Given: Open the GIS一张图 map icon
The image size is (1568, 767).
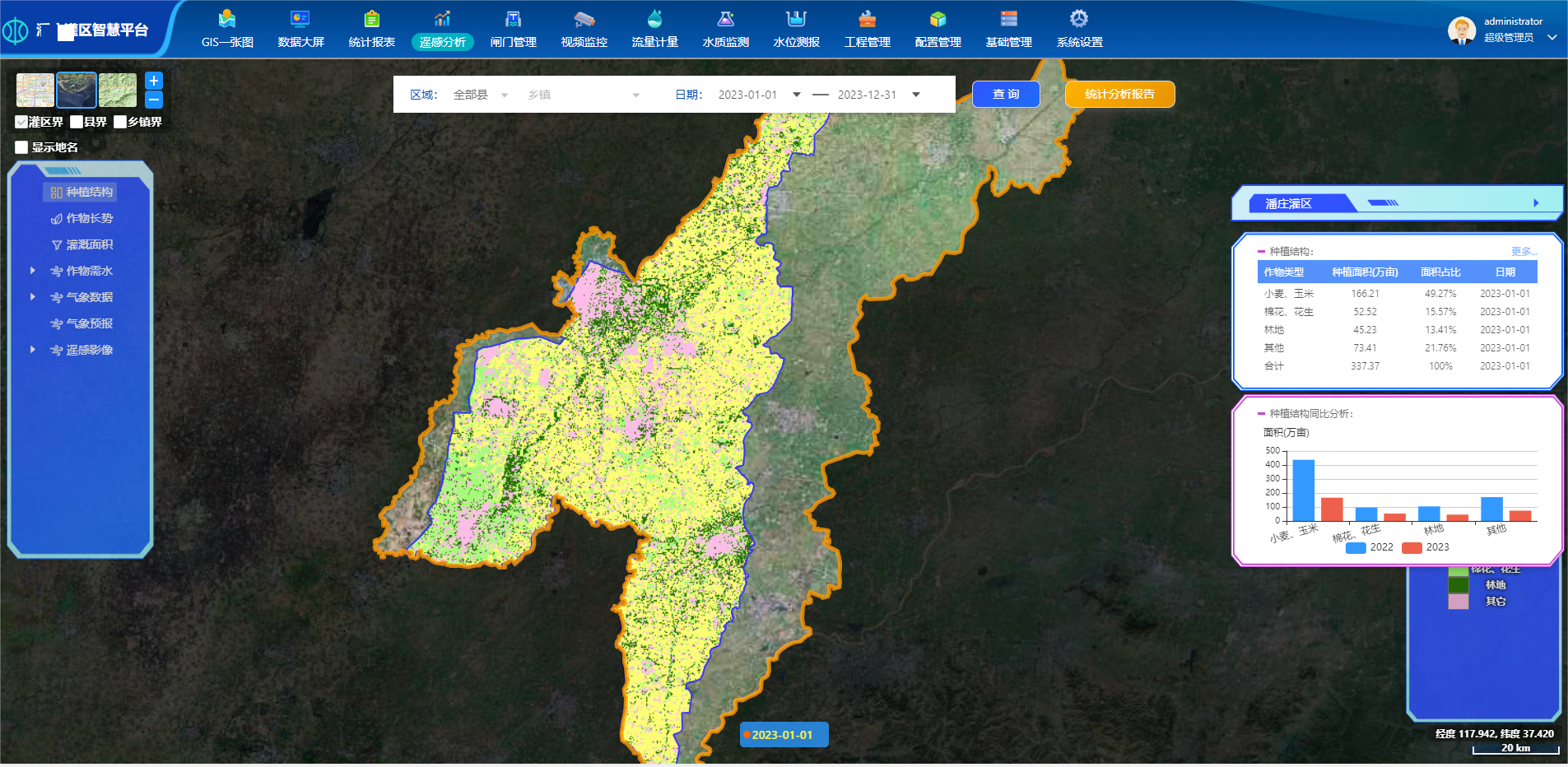Looking at the screenshot, I should pos(227,19).
